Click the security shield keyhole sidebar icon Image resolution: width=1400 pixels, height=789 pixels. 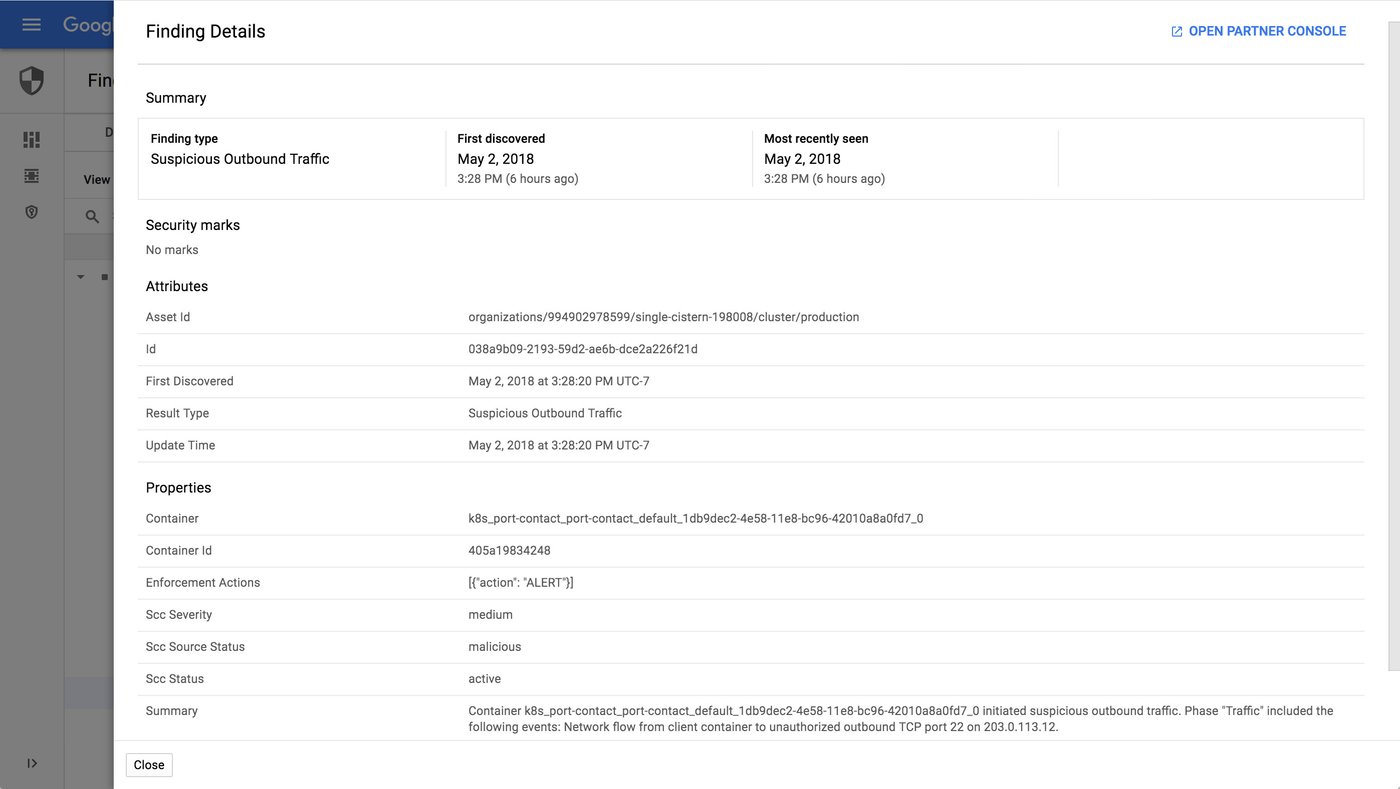(31, 212)
